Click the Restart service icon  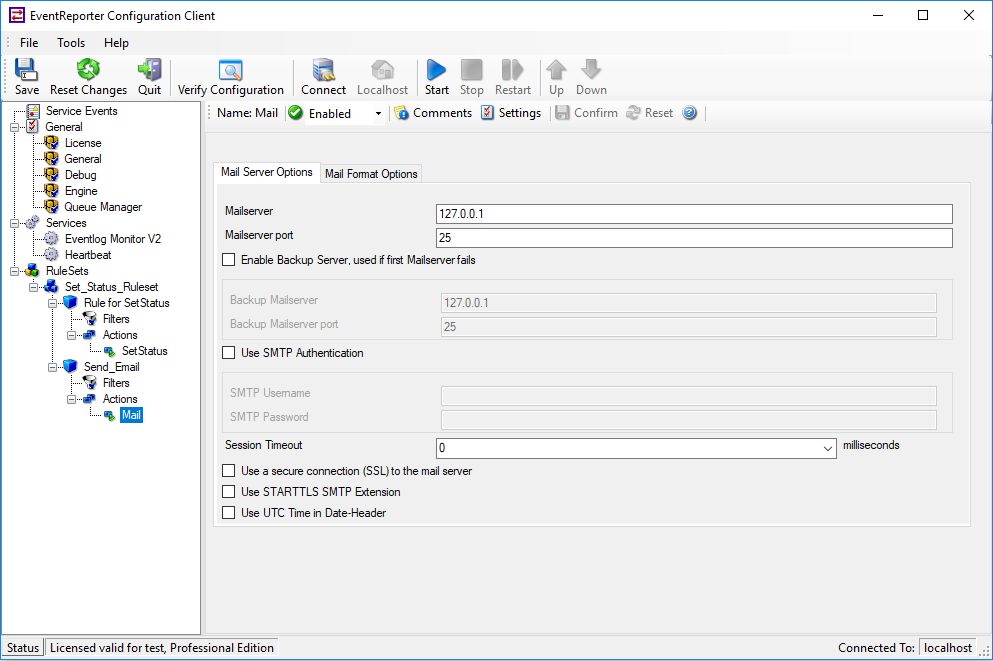click(512, 77)
